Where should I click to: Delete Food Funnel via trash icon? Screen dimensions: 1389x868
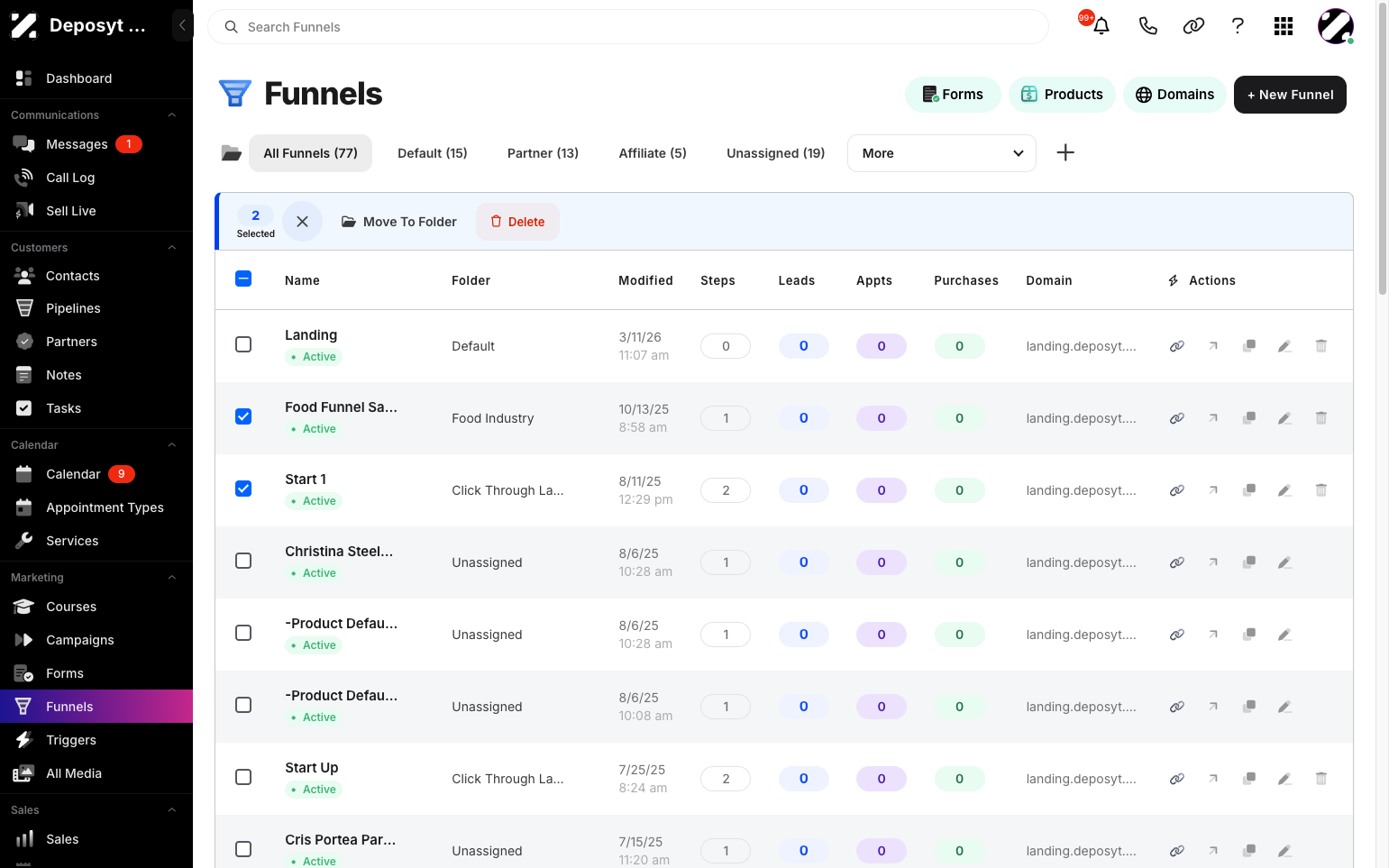1320,418
